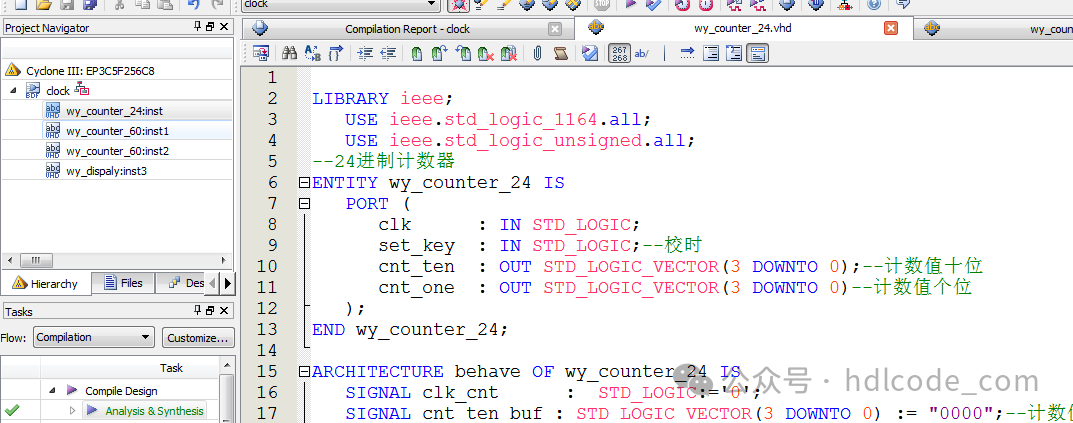Viewport: 1073px width, 423px height.
Task: Open the Find binoculars tool
Action: pyautogui.click(x=289, y=53)
